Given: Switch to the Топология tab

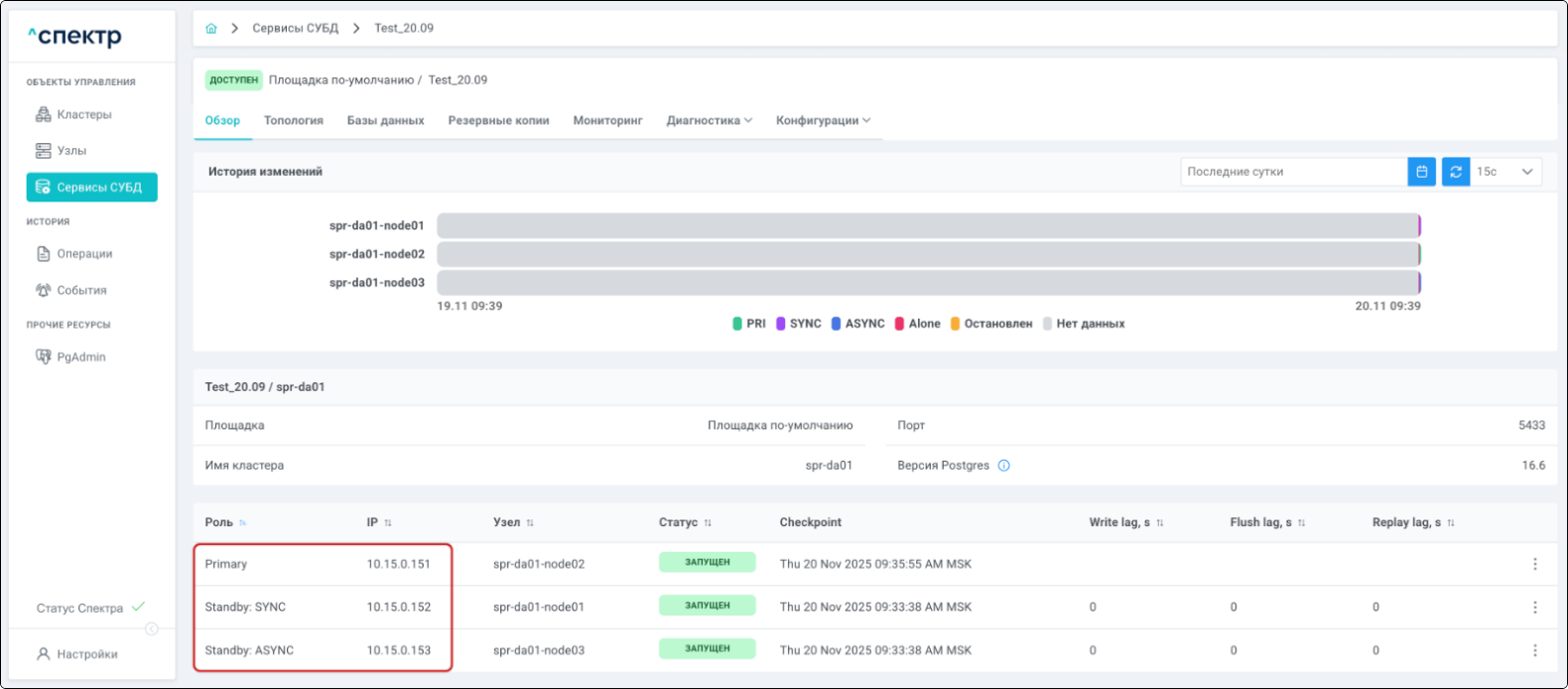Looking at the screenshot, I should point(293,121).
